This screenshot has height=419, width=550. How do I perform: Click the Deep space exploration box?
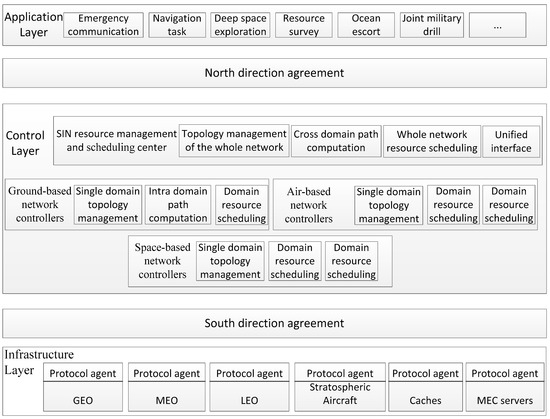[x=240, y=25]
